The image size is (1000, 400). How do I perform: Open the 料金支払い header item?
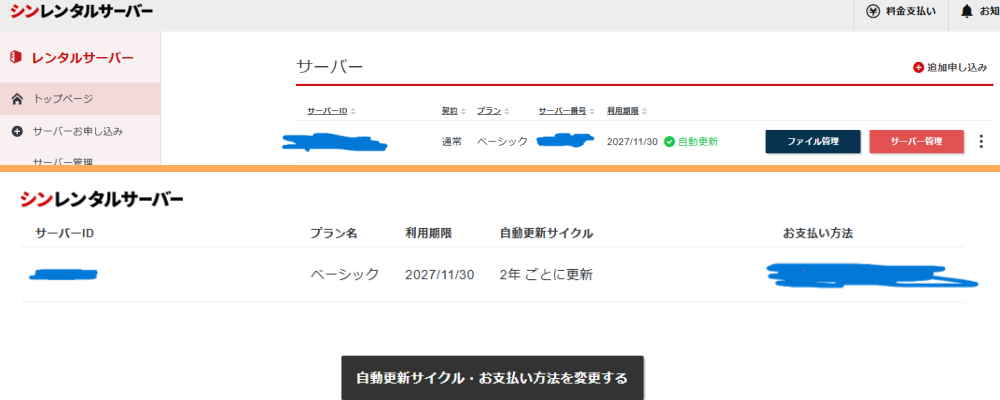901,11
